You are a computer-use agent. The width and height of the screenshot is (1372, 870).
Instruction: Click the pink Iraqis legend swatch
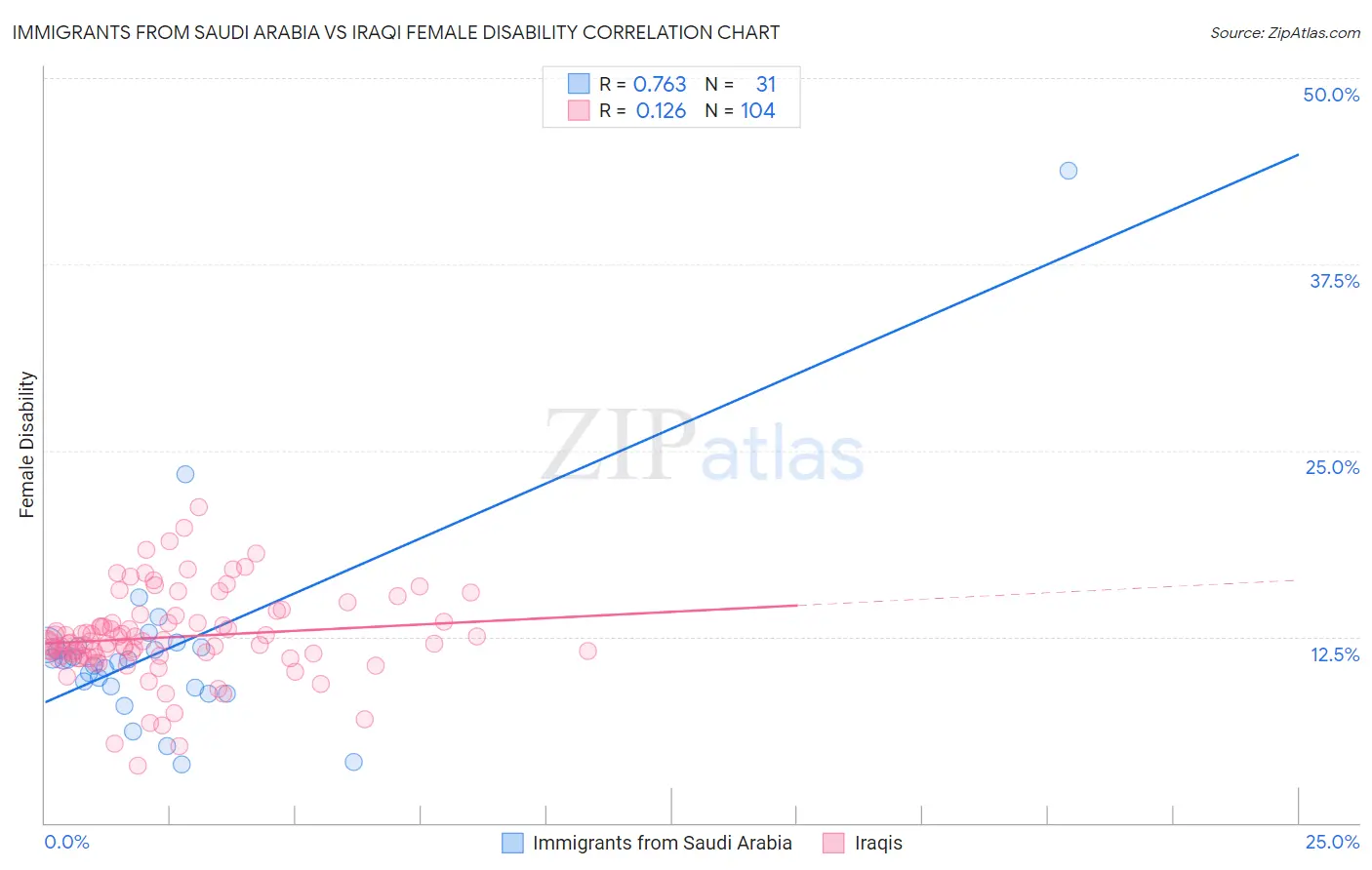click(833, 843)
